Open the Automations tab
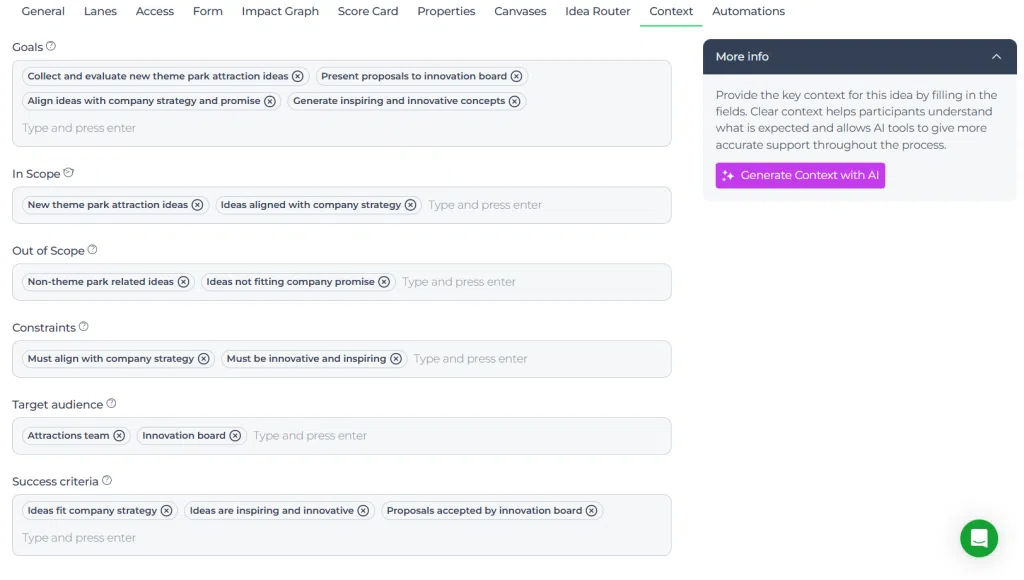 748,12
